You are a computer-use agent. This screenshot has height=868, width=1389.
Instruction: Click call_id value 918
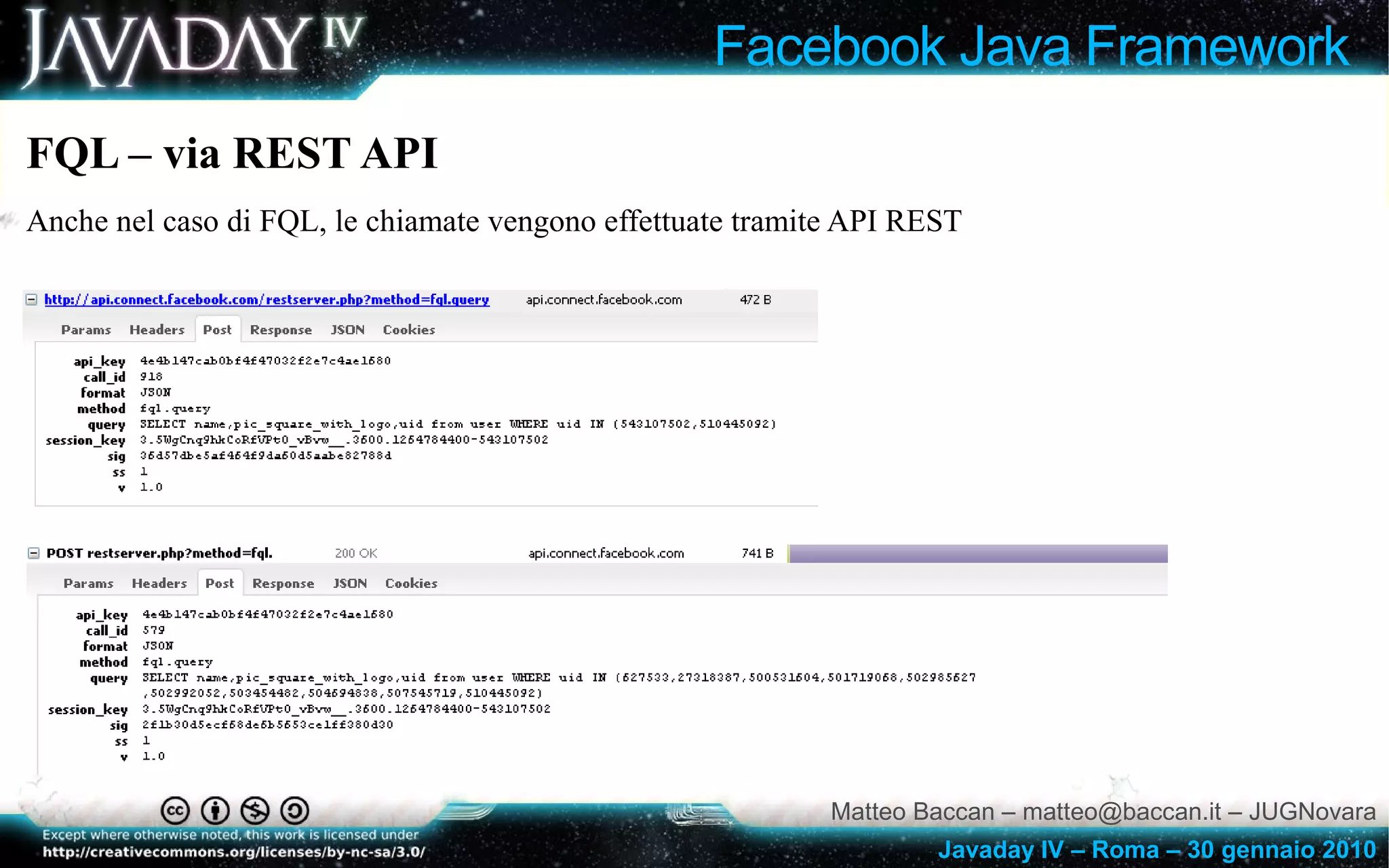151,376
